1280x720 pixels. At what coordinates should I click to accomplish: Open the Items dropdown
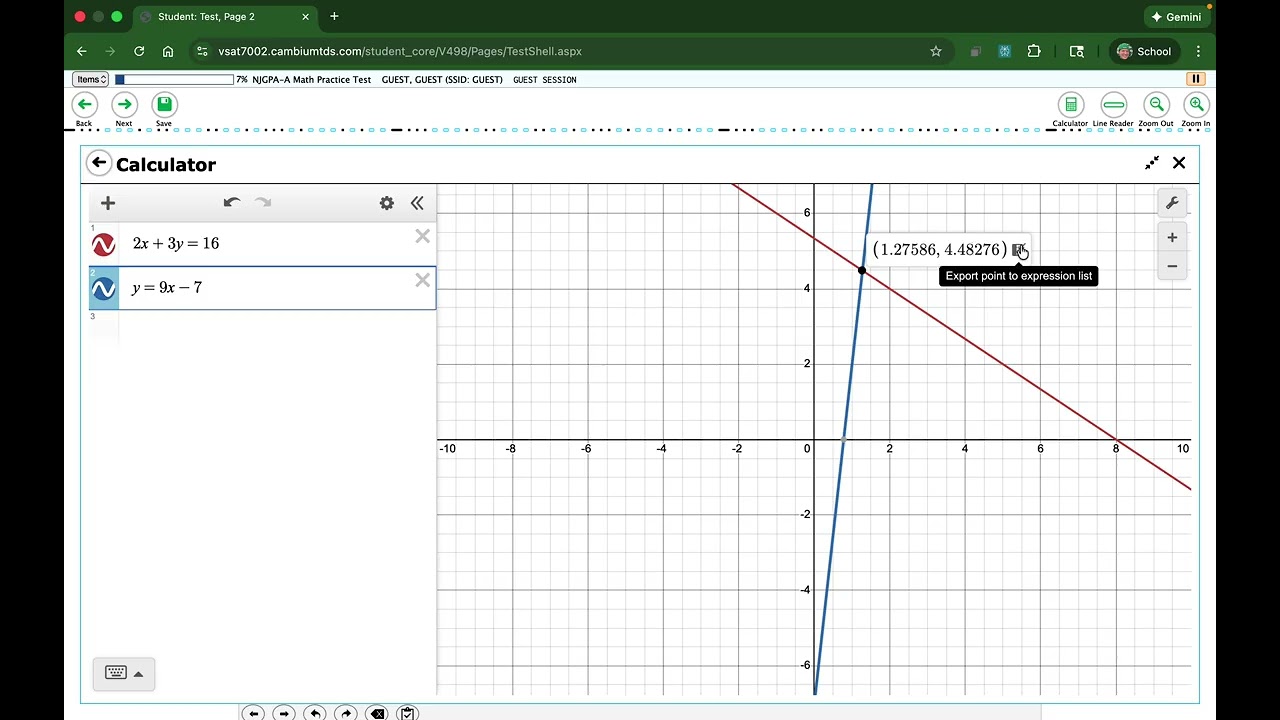click(90, 79)
